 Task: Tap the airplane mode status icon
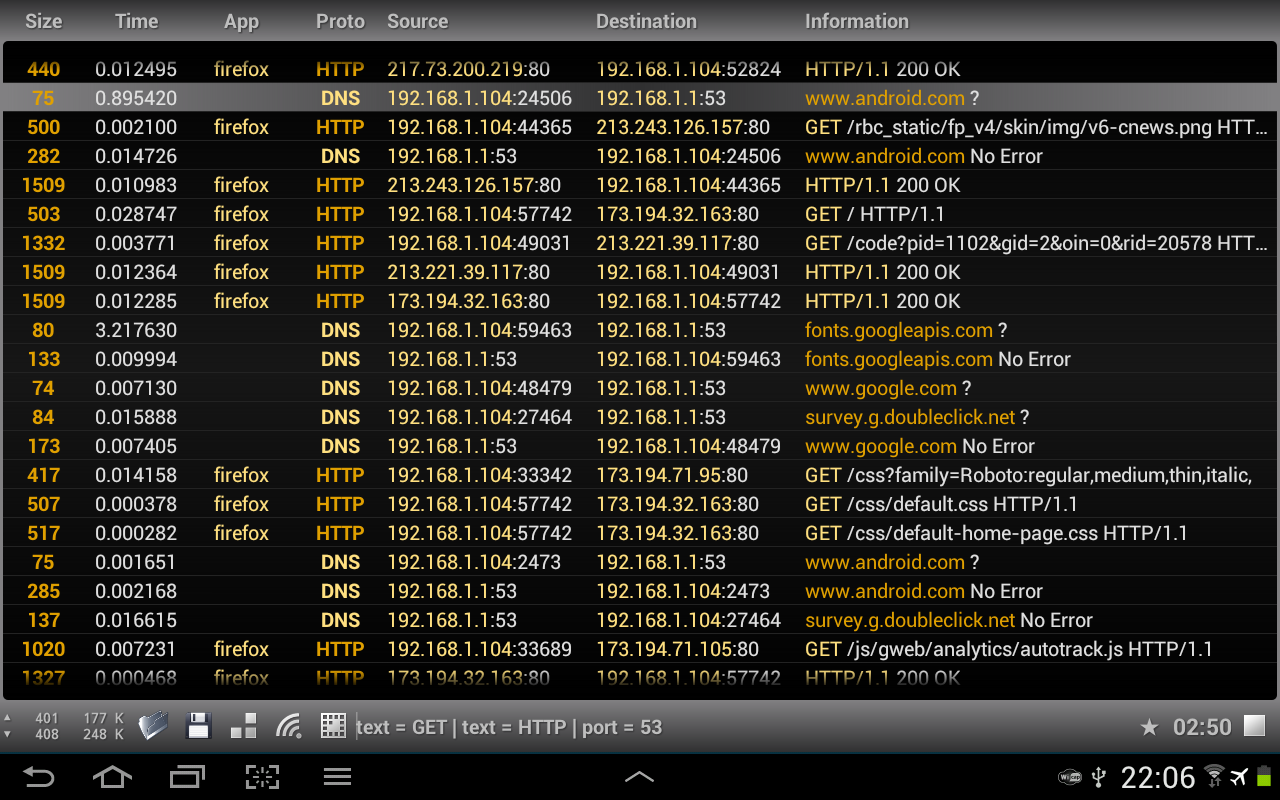pos(1240,777)
